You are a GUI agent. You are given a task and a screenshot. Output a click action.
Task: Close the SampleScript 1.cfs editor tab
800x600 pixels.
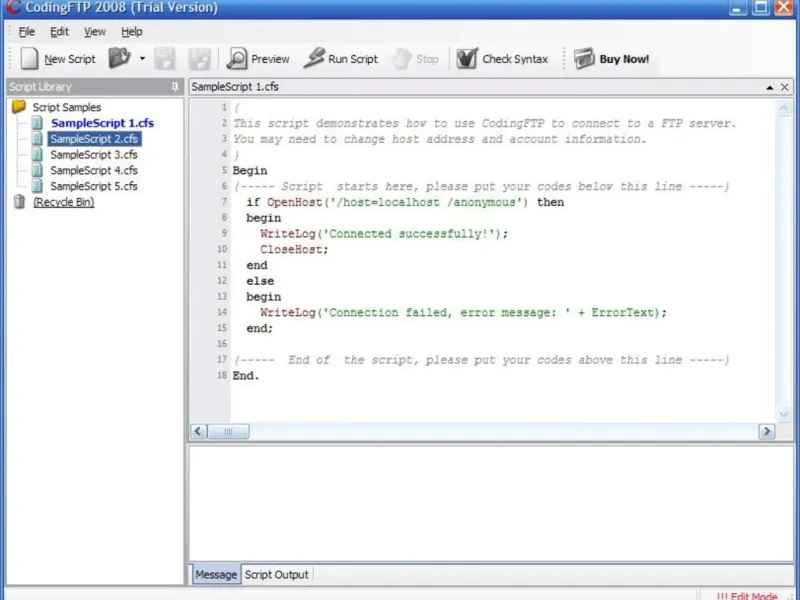785,87
